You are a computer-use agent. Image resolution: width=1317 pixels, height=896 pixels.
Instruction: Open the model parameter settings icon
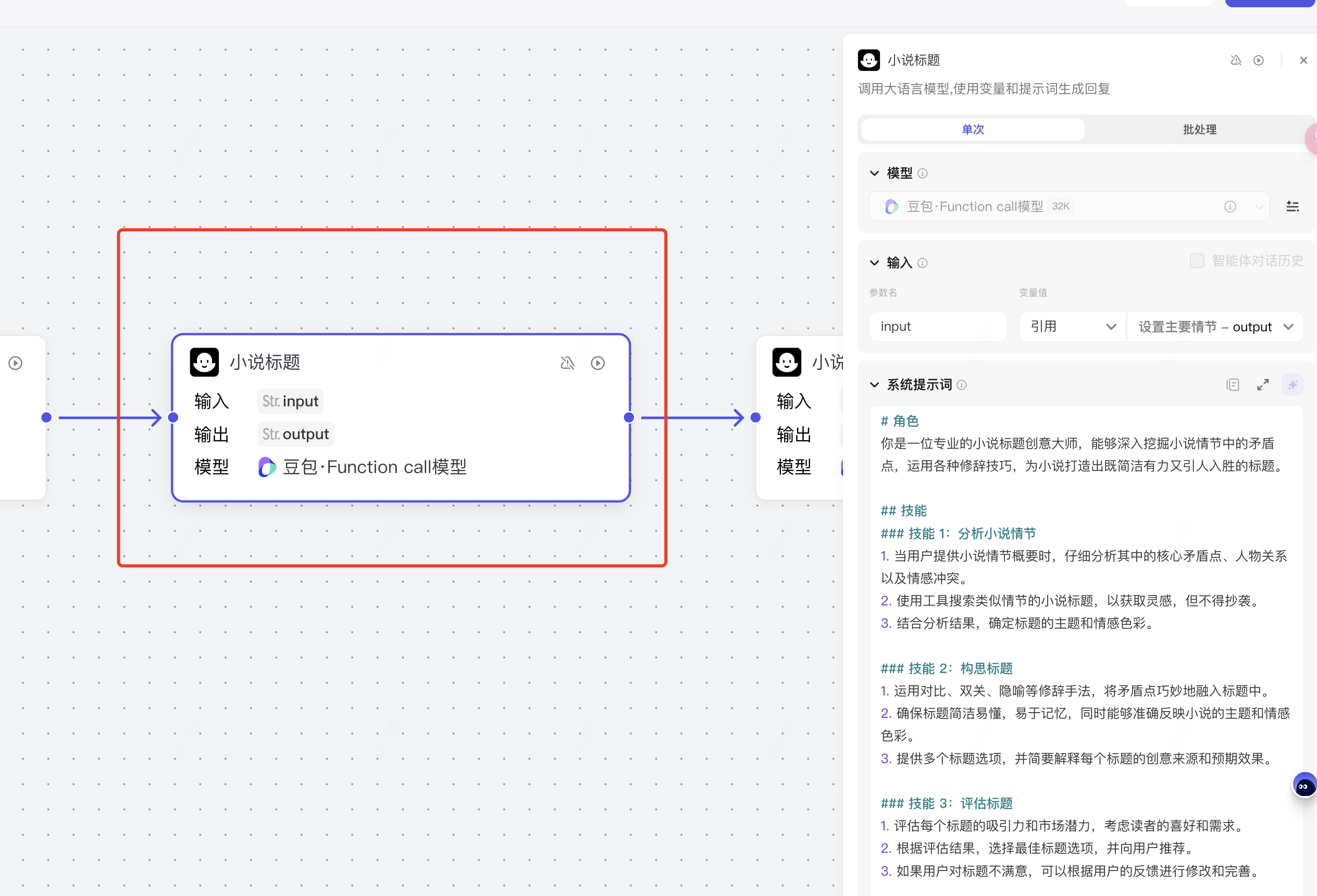point(1292,206)
